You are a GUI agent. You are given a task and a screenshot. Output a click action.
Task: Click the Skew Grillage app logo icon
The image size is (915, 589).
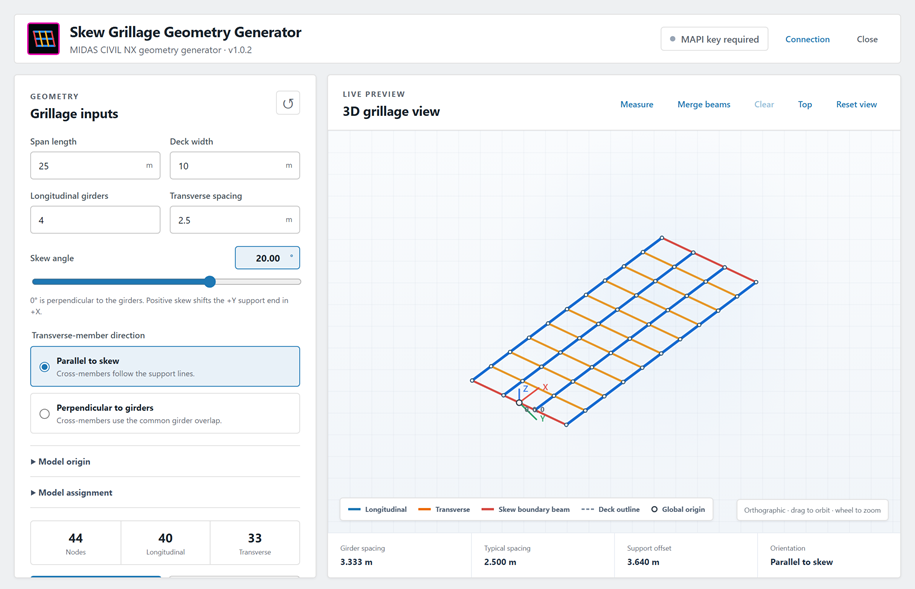[x=43, y=39]
